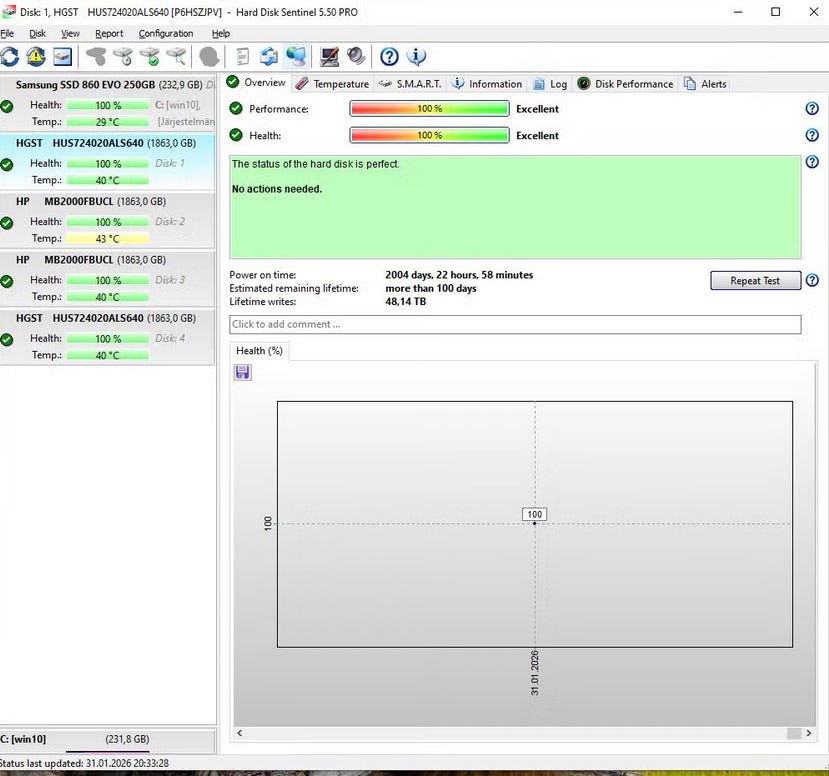The width and height of the screenshot is (829, 776).
Task: Open the Report menu
Action: 109,34
